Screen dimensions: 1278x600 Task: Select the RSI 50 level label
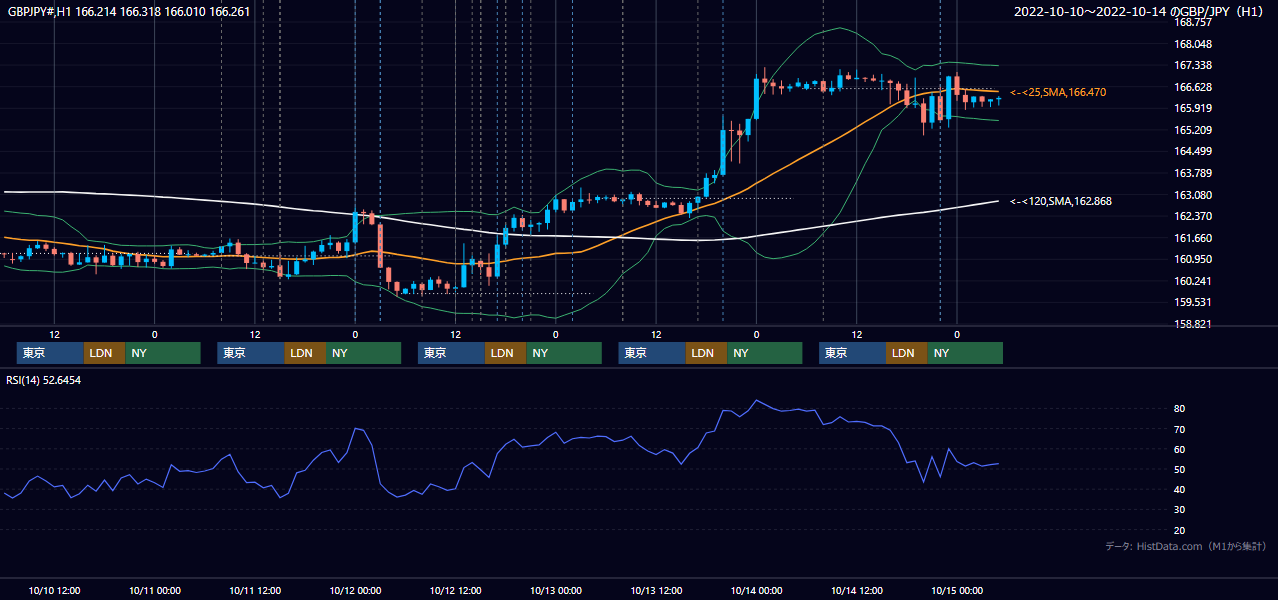point(1179,469)
